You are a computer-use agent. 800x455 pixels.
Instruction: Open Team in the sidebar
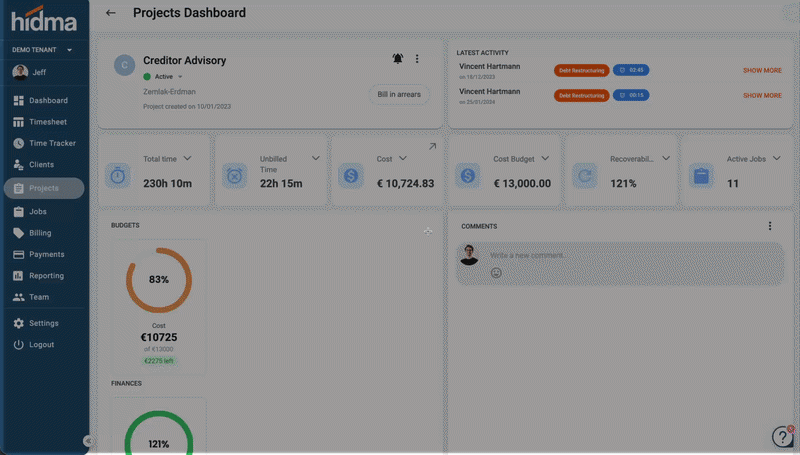click(44, 297)
